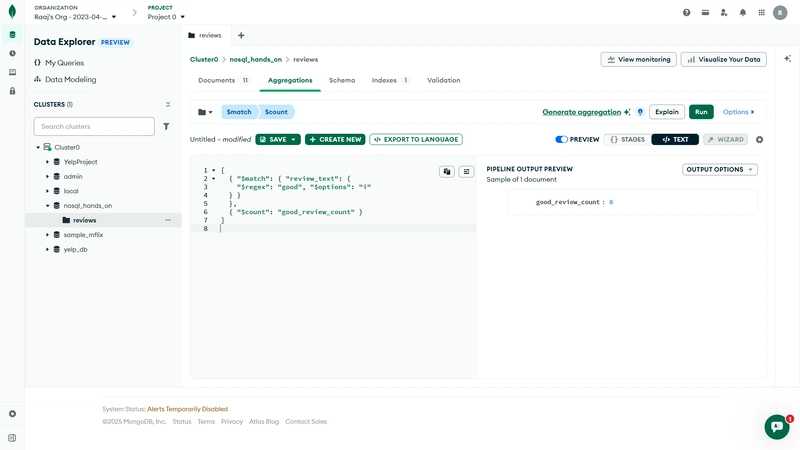
Task: Expand the admin database
Action: 47,177
